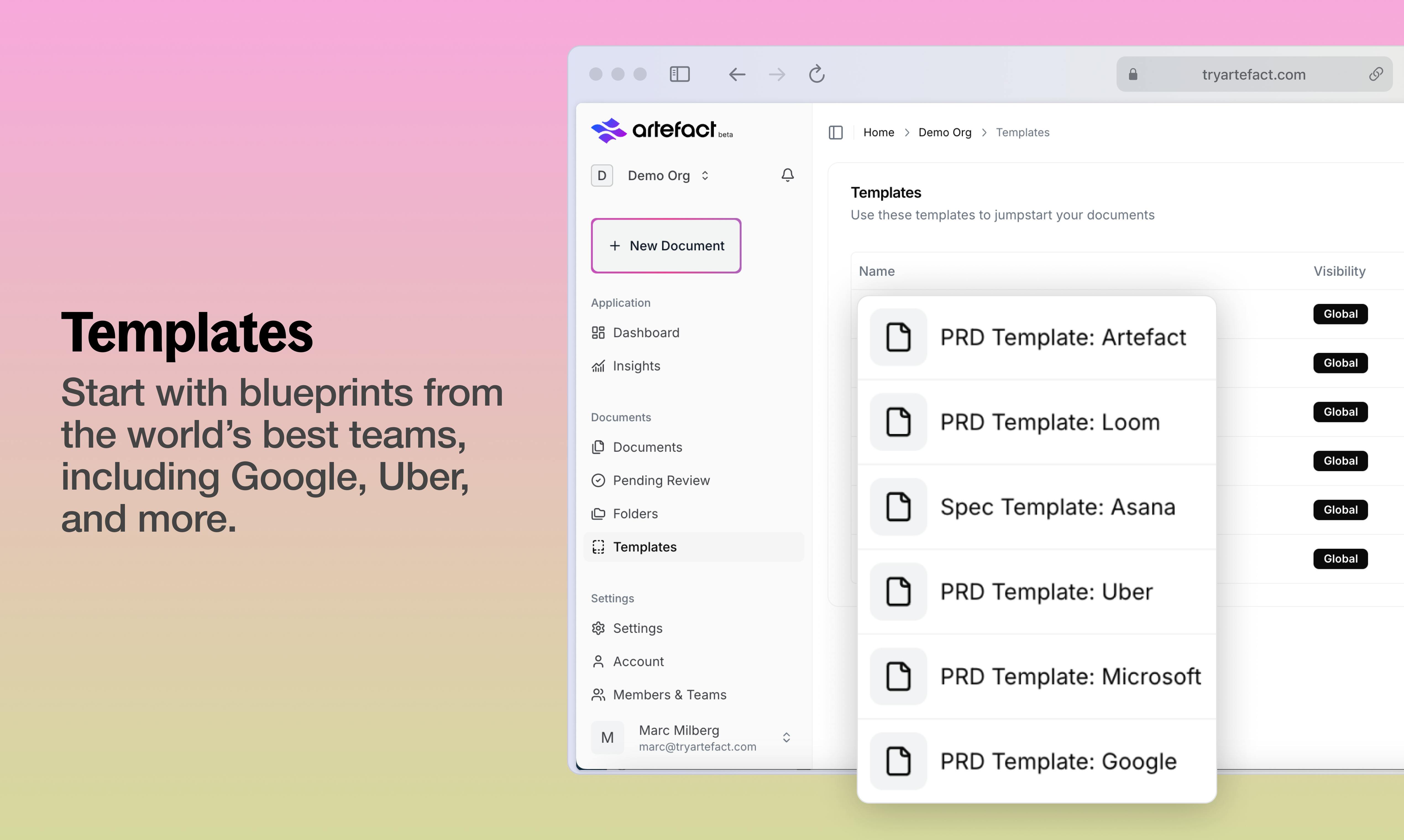The height and width of the screenshot is (840, 1404).
Task: Open Settings in the sidebar
Action: [693, 628]
